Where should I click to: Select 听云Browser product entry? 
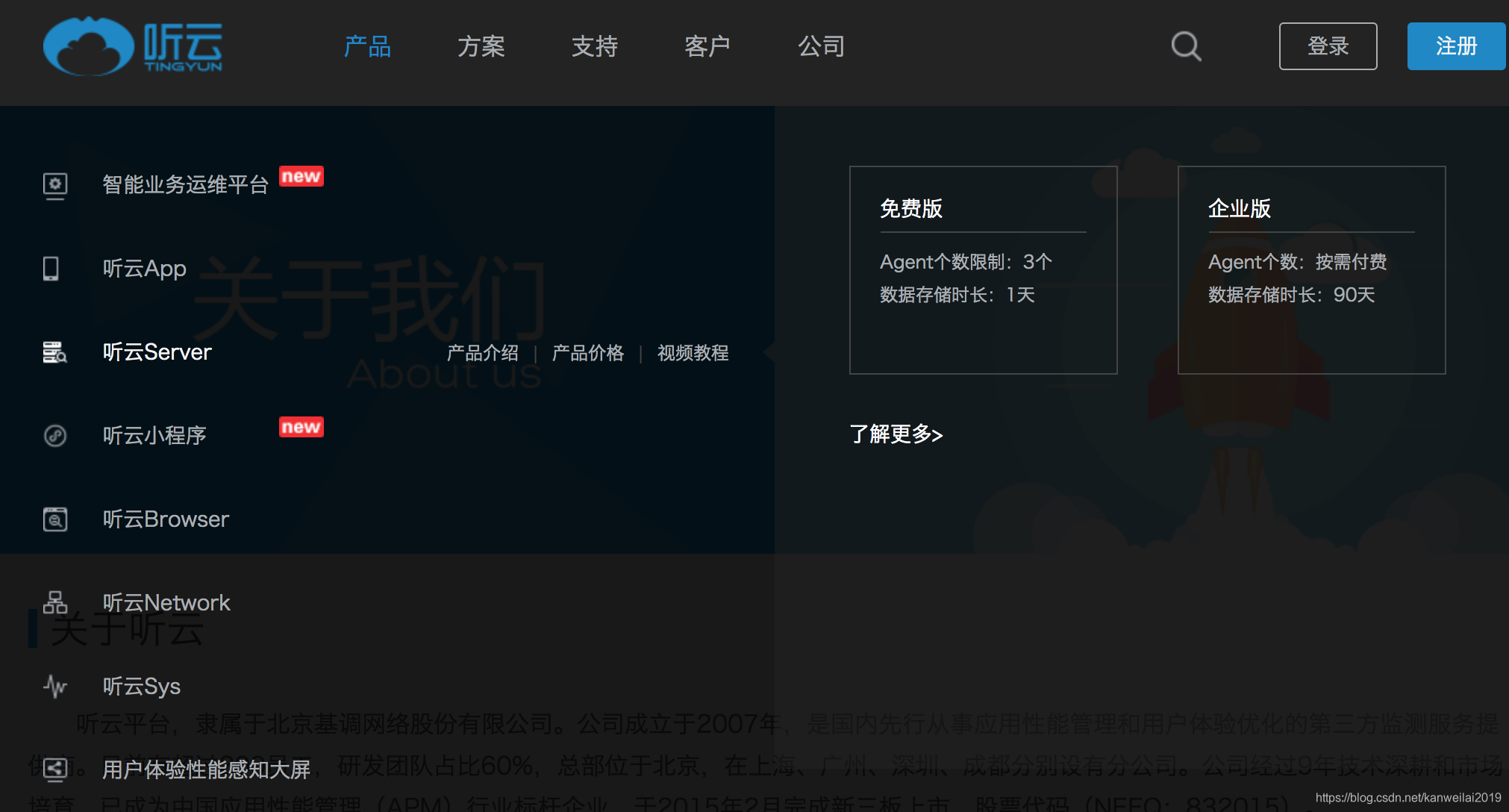[166, 519]
